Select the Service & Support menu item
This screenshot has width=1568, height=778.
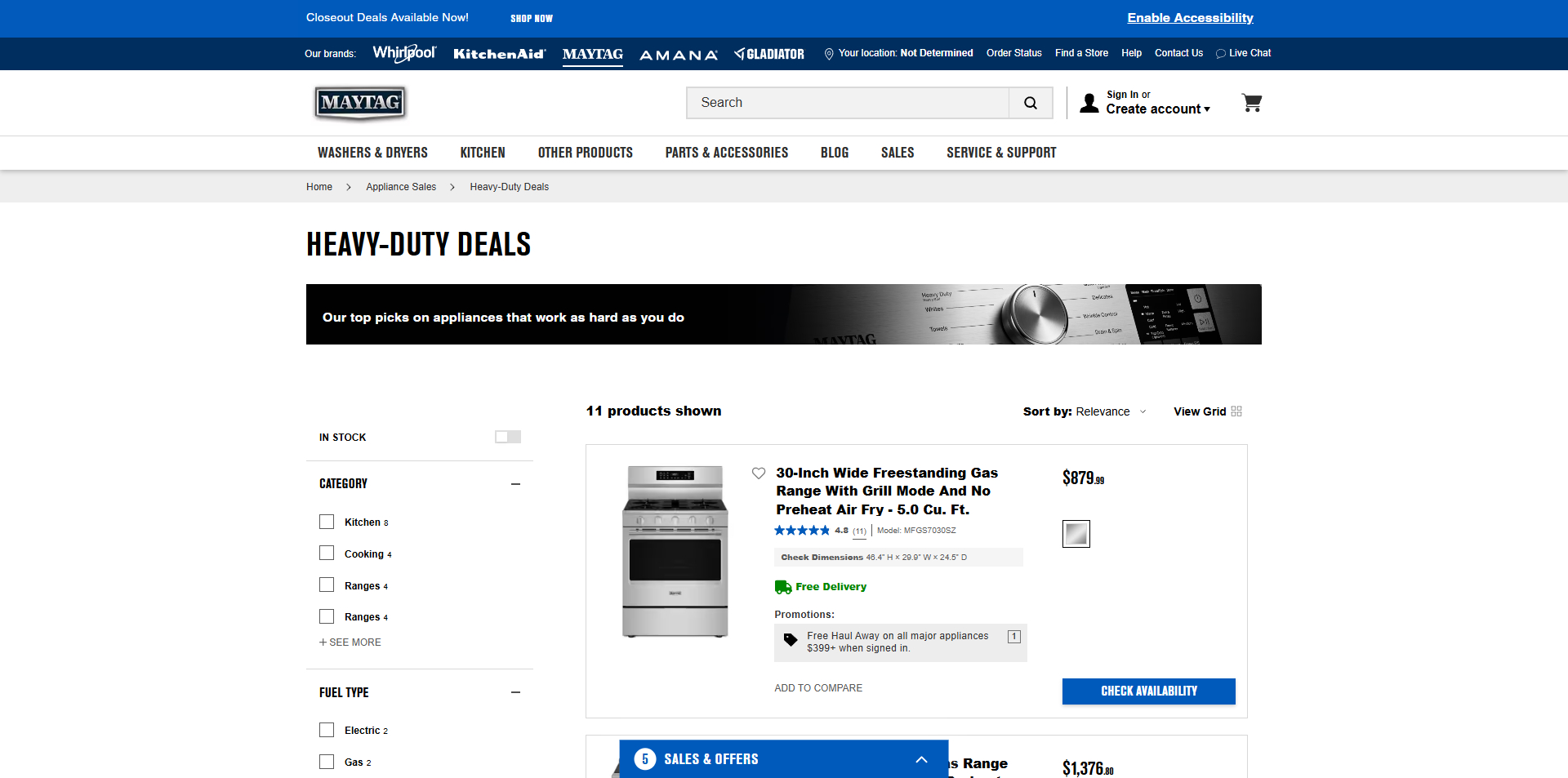pos(1000,153)
